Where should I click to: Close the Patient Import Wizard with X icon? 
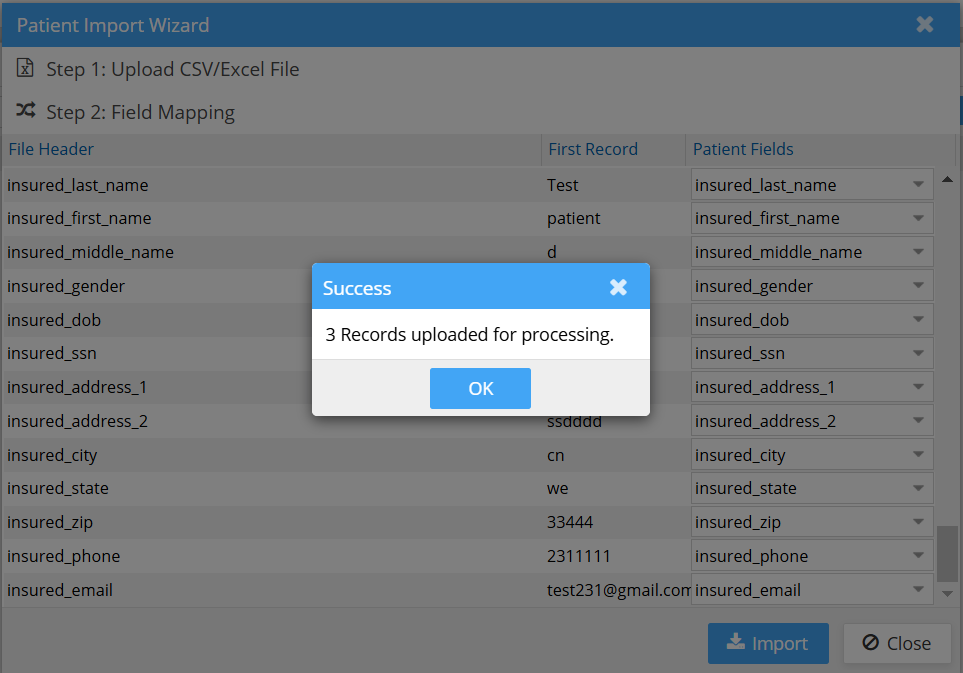925,24
